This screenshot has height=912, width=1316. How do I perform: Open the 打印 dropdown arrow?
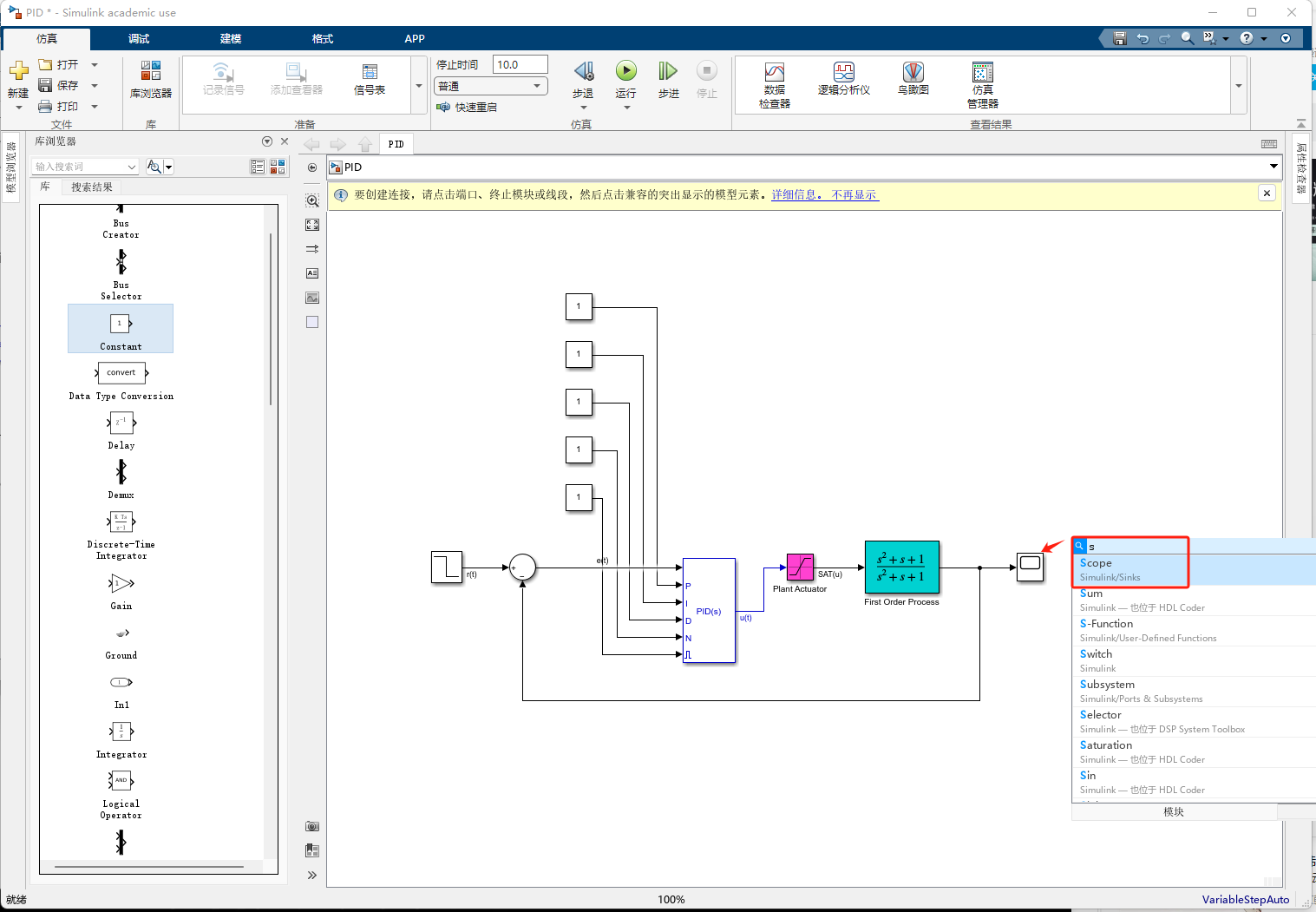point(95,107)
